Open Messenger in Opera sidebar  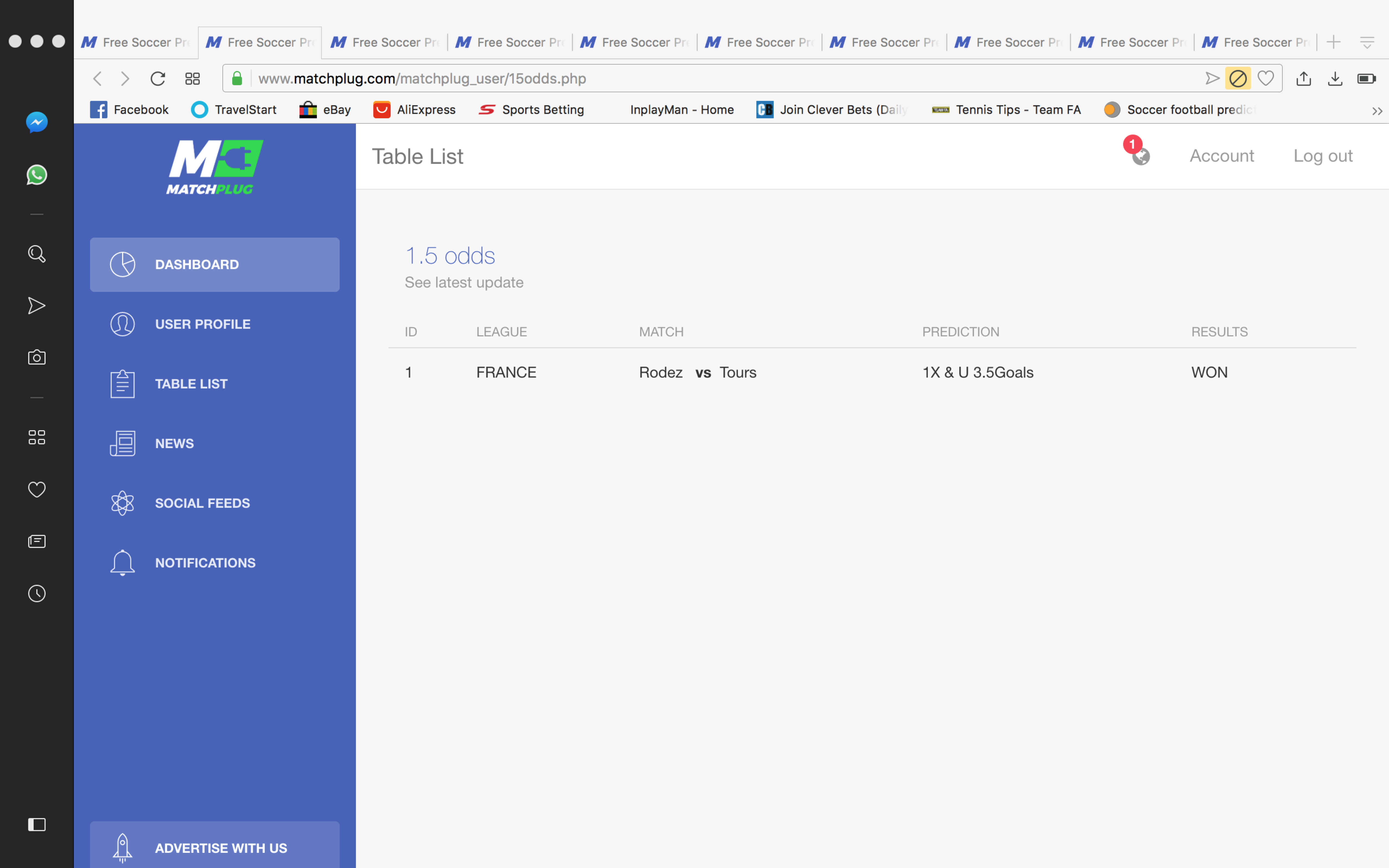[x=37, y=122]
